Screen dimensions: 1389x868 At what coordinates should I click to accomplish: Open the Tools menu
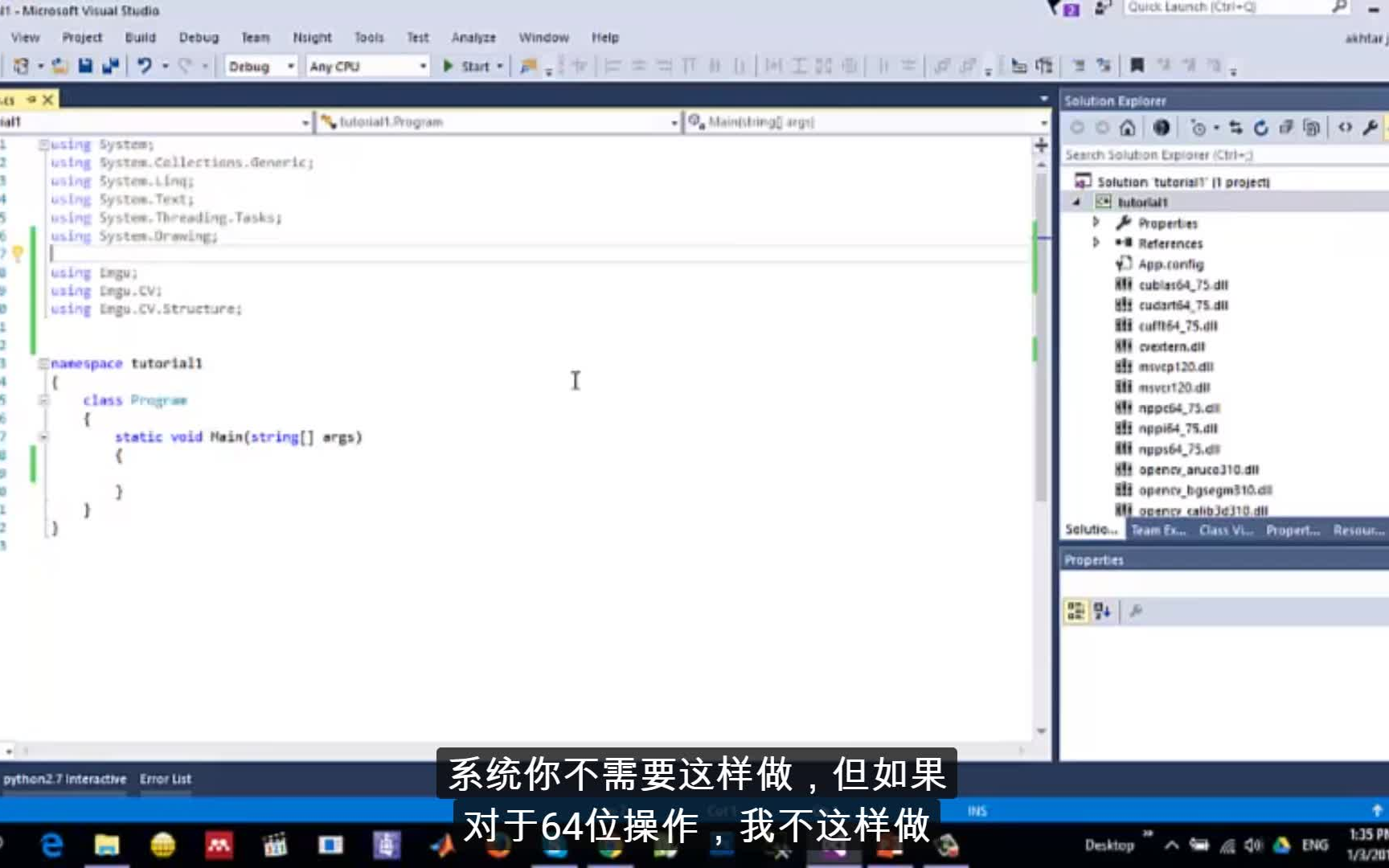tap(369, 38)
